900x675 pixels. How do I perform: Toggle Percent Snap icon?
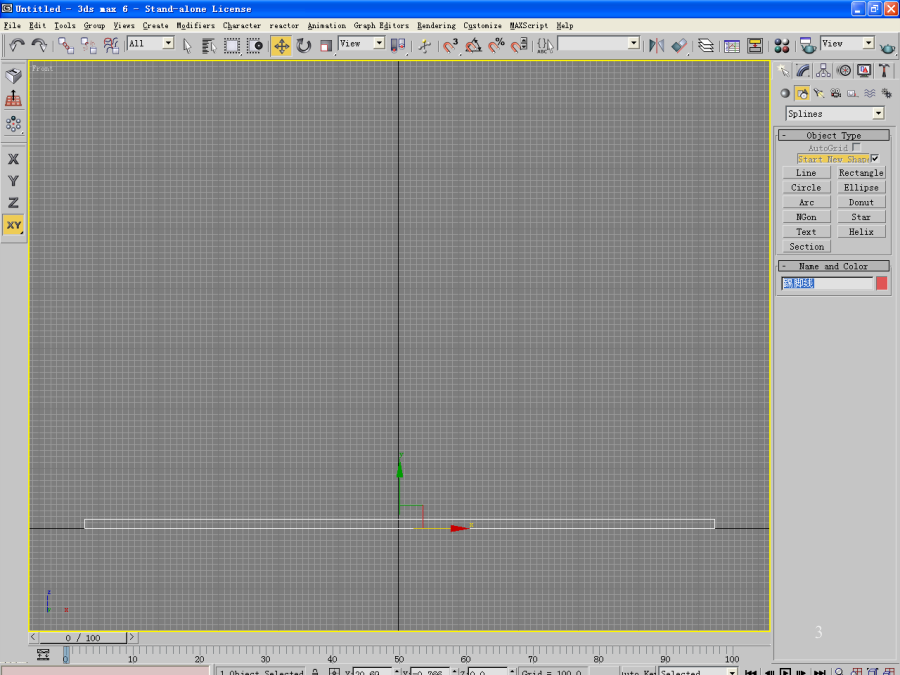pos(496,45)
